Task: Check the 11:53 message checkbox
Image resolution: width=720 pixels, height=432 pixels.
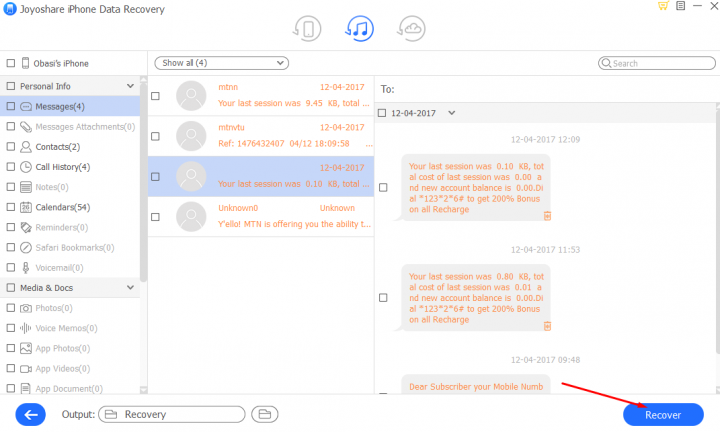Action: tap(383, 297)
